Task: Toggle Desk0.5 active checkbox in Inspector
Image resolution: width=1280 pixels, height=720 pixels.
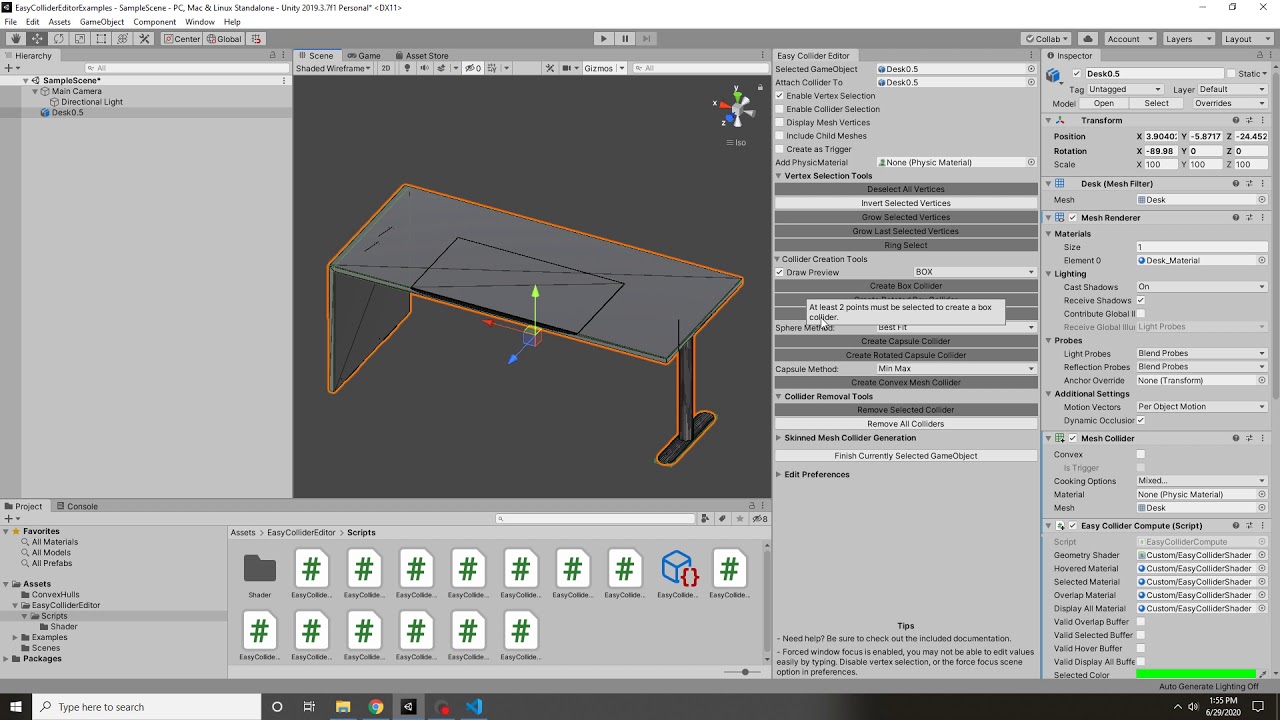Action: [x=1077, y=74]
